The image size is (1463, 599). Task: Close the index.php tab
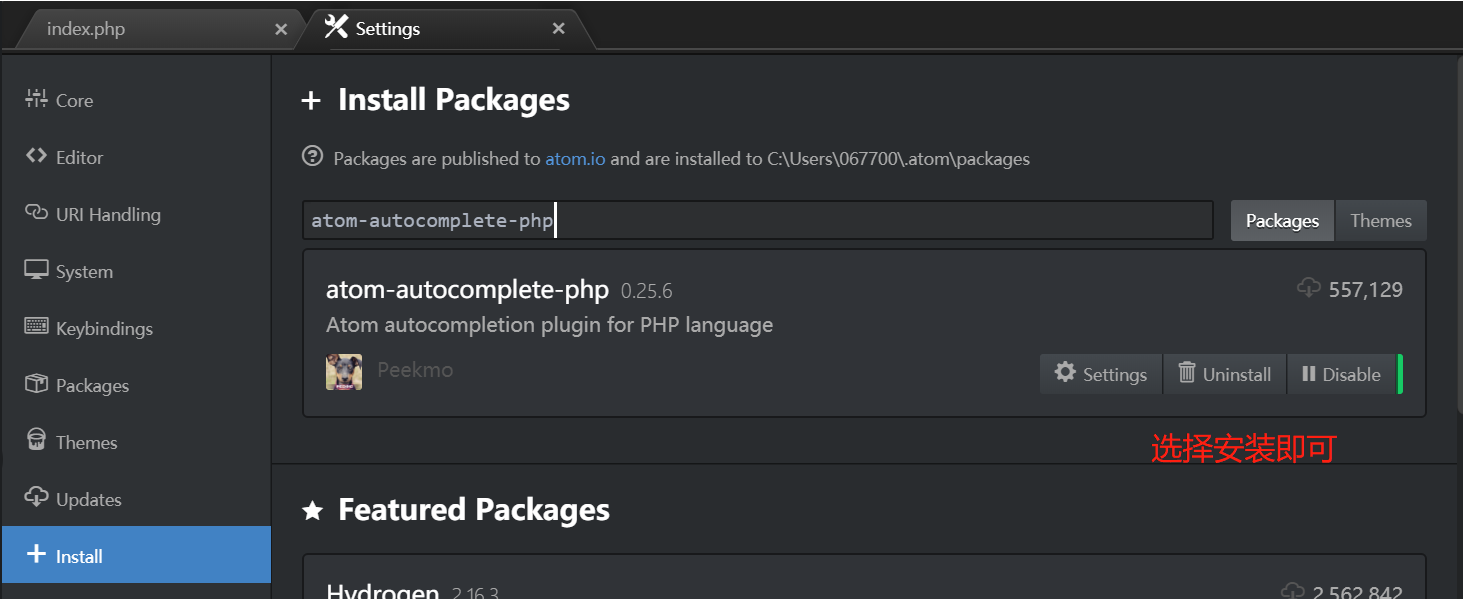tap(281, 30)
